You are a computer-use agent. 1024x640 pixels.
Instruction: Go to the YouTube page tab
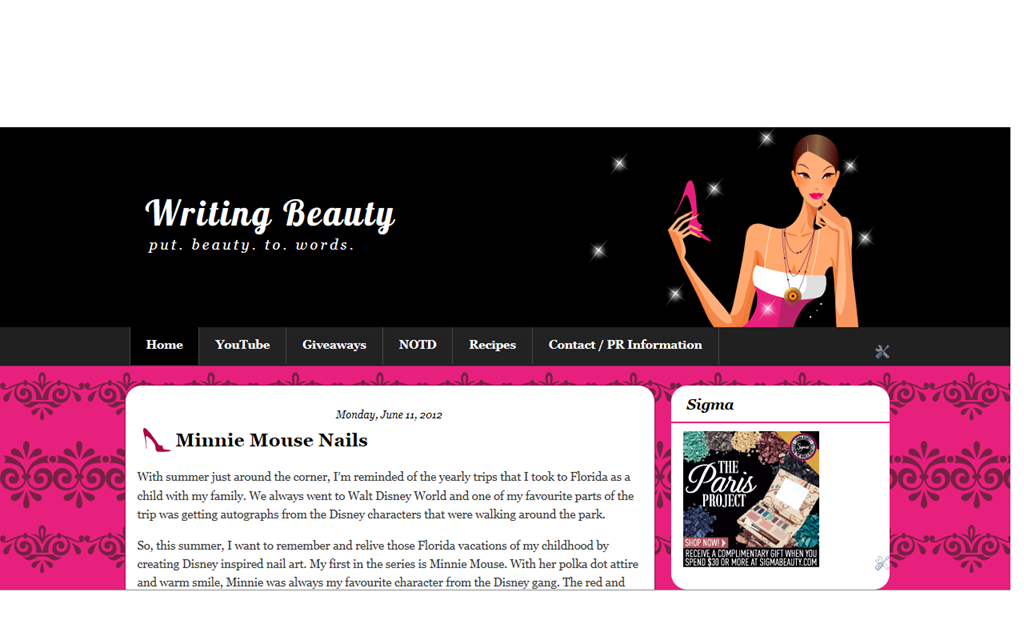pyautogui.click(x=242, y=345)
